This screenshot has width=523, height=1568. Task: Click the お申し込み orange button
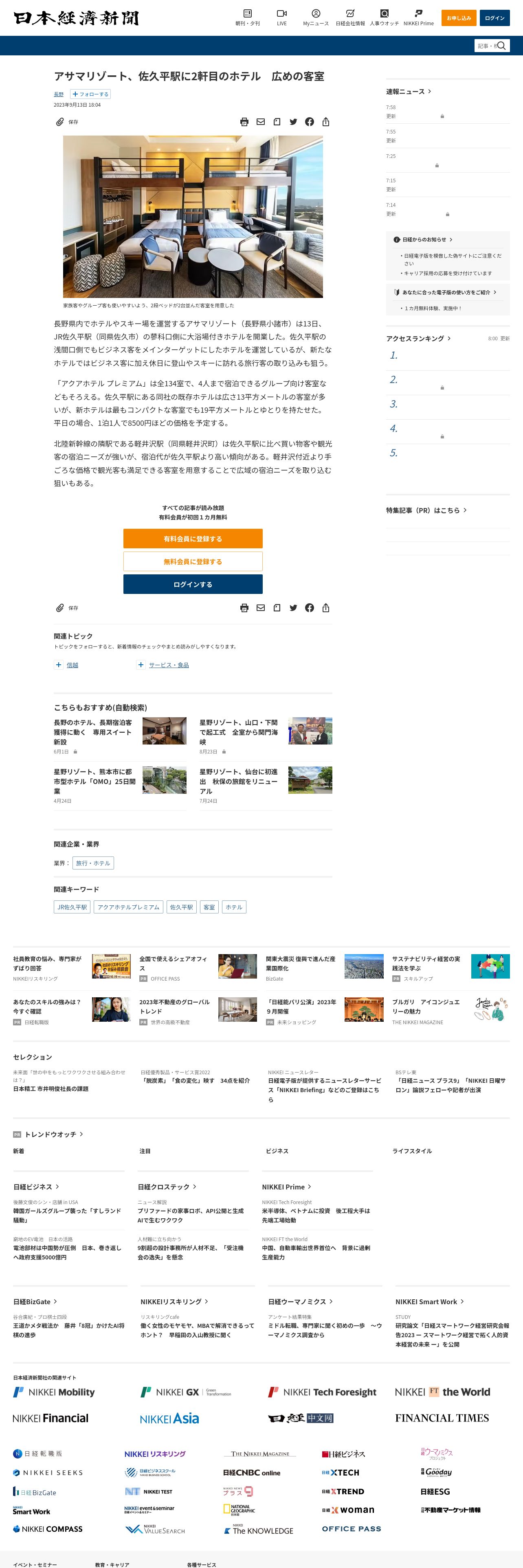pyautogui.click(x=459, y=18)
